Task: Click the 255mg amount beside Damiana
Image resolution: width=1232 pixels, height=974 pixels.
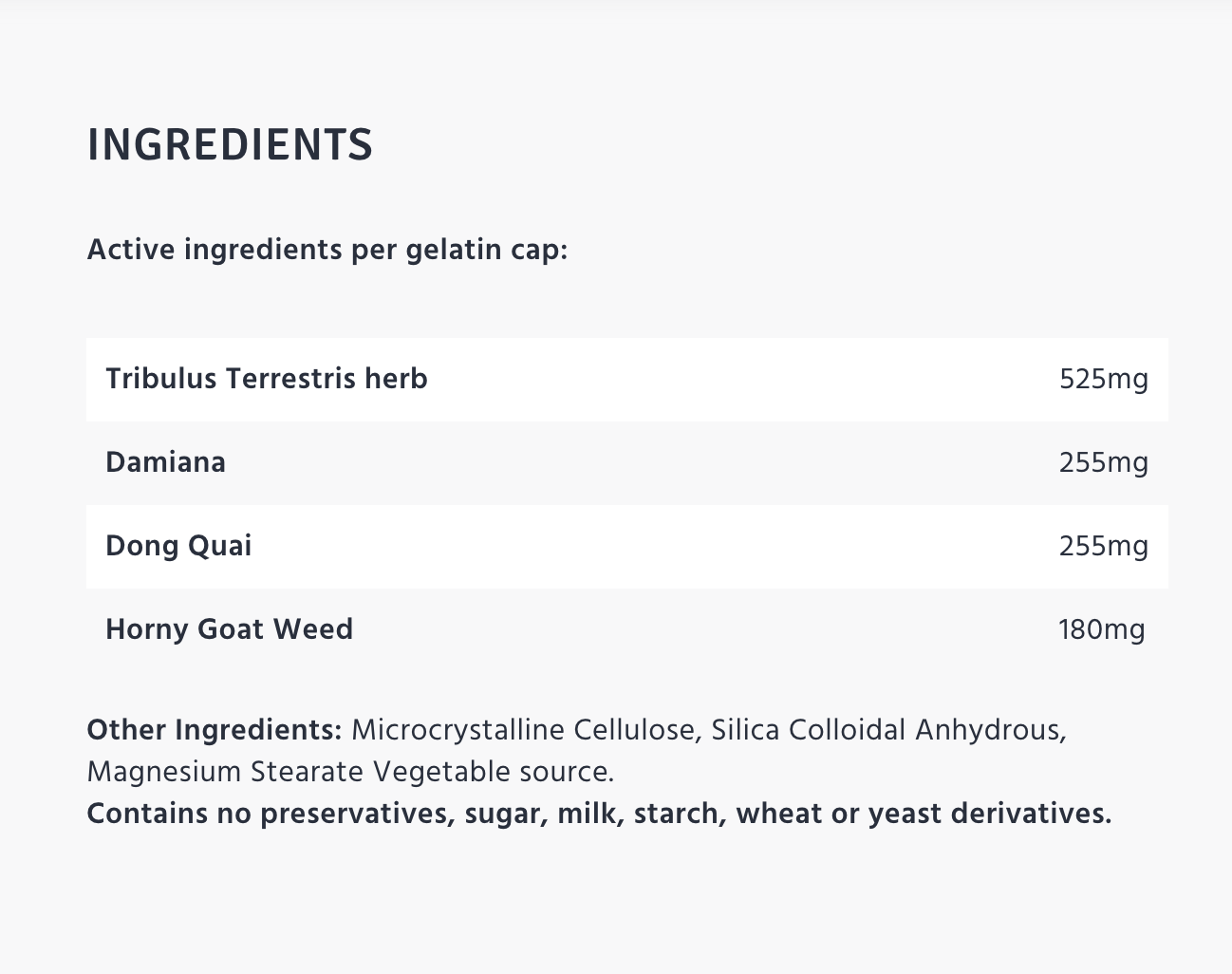Action: pyautogui.click(x=1103, y=463)
